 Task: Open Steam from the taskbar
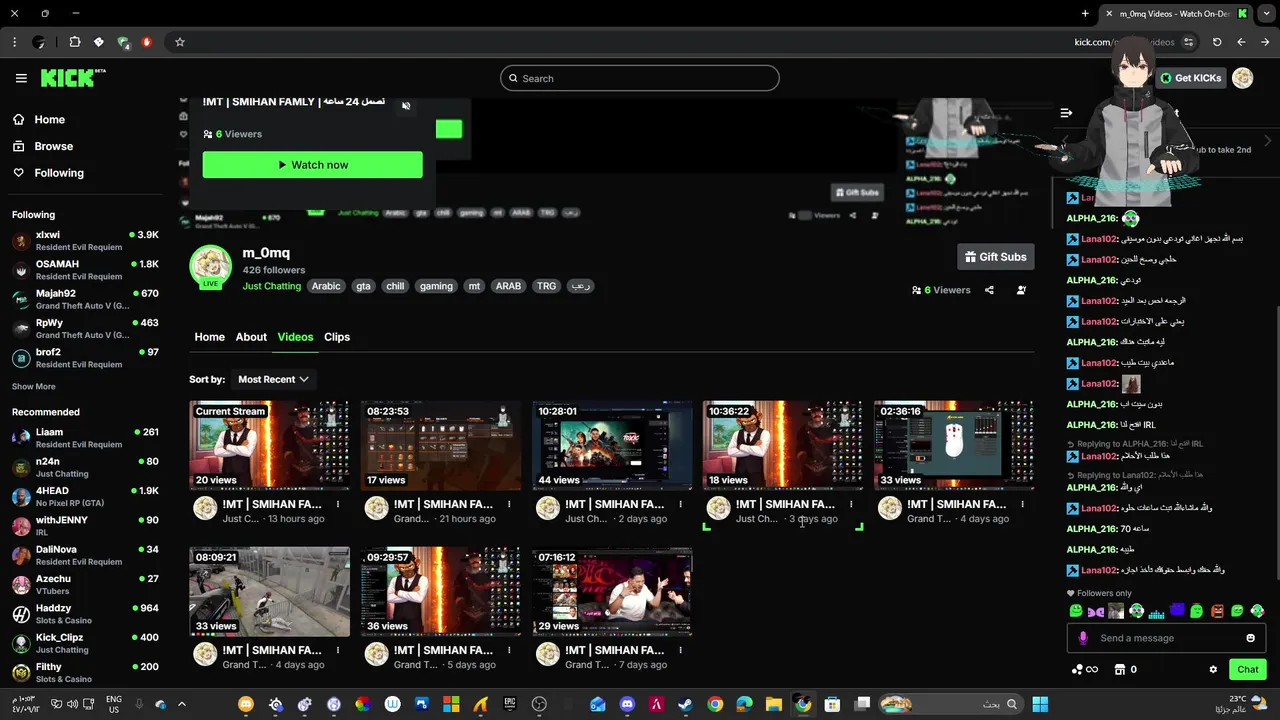[x=685, y=704]
